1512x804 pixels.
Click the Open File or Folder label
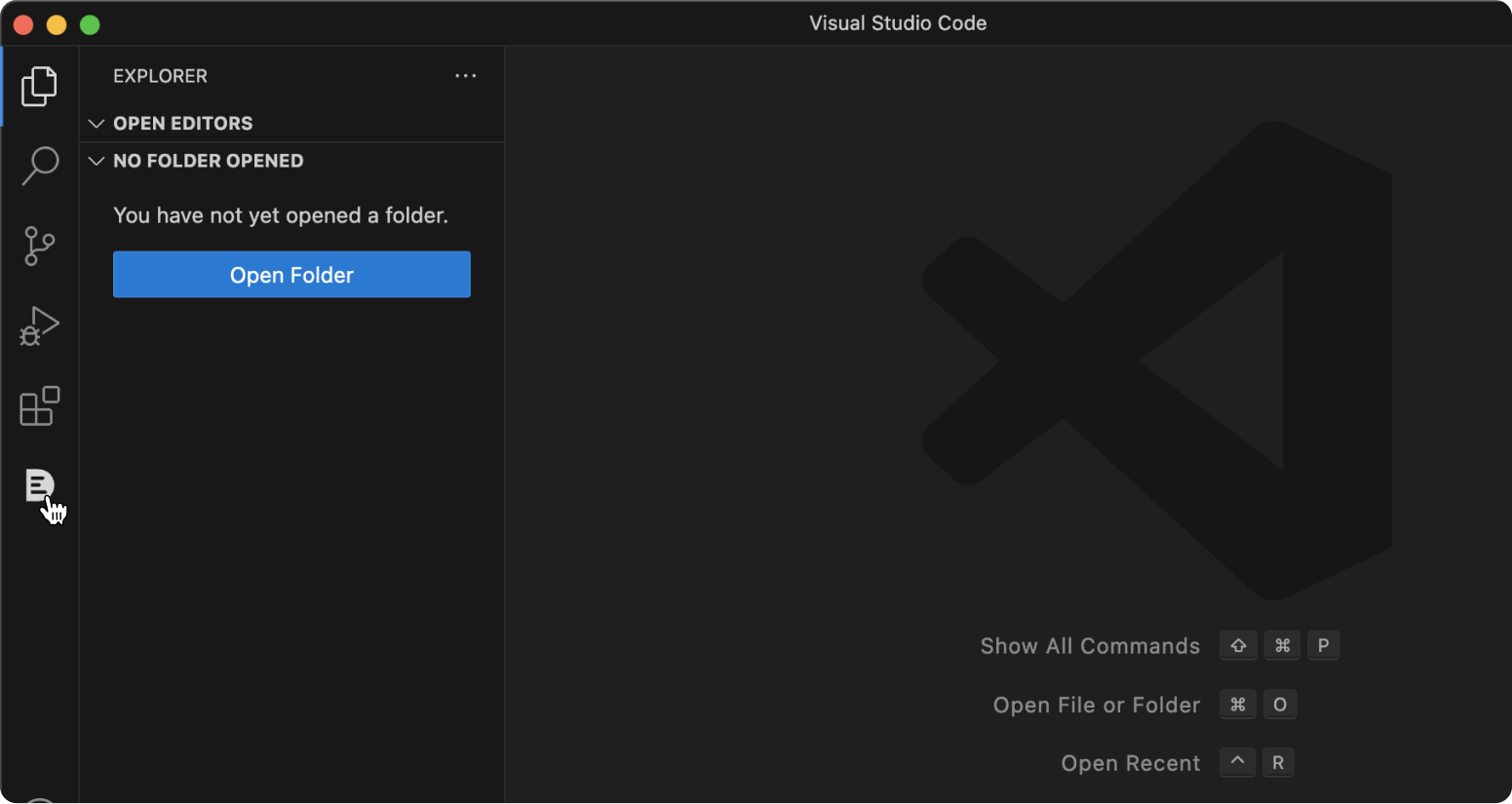pos(1097,705)
